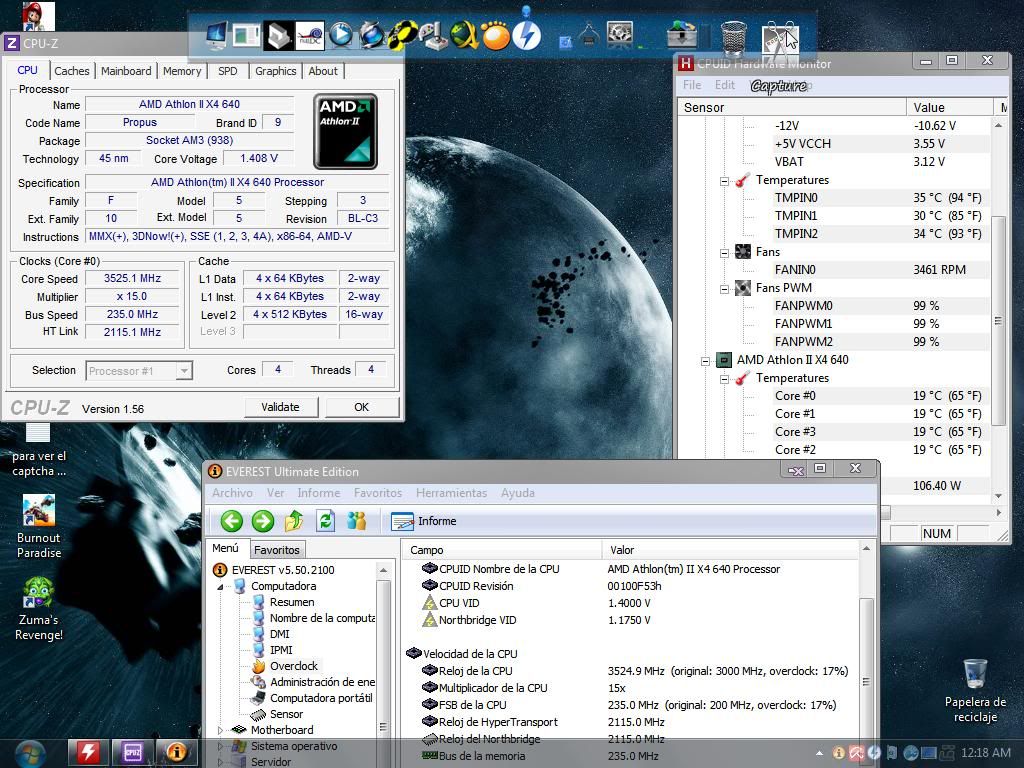Image resolution: width=1024 pixels, height=768 pixels.
Task: Open the Informe menu in EVEREST
Action: [319, 493]
